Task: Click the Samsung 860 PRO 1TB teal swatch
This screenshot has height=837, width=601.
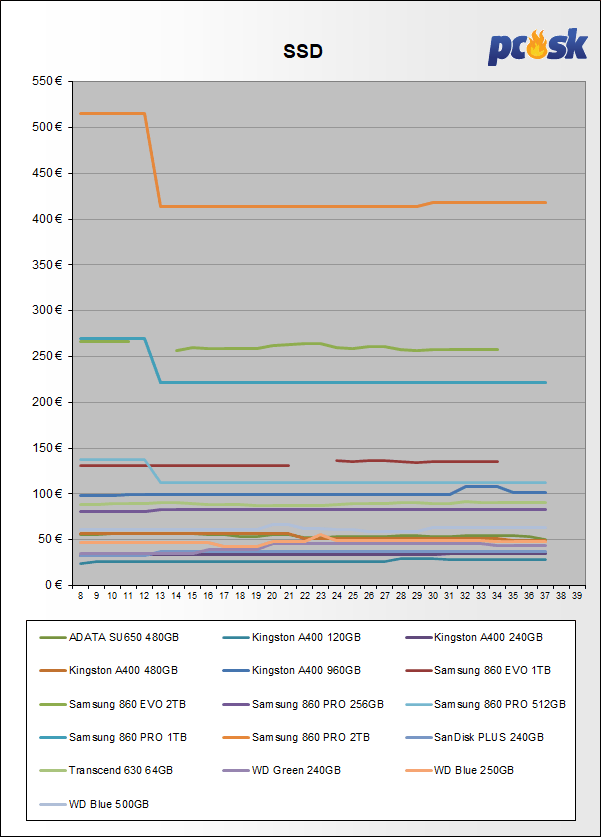Action: [53, 738]
